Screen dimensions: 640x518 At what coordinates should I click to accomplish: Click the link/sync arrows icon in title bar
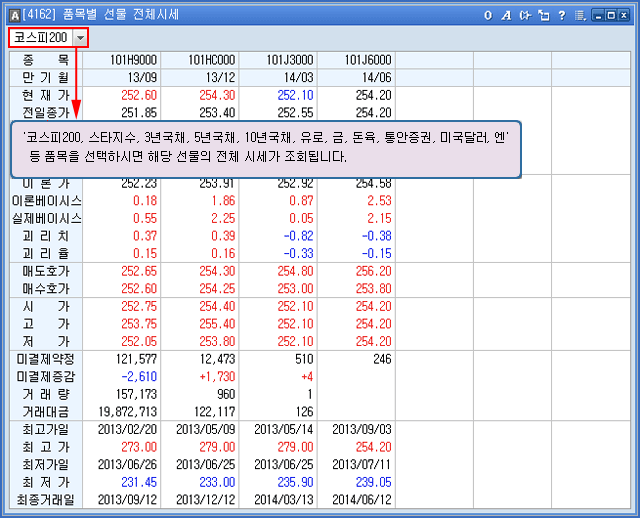(525, 16)
